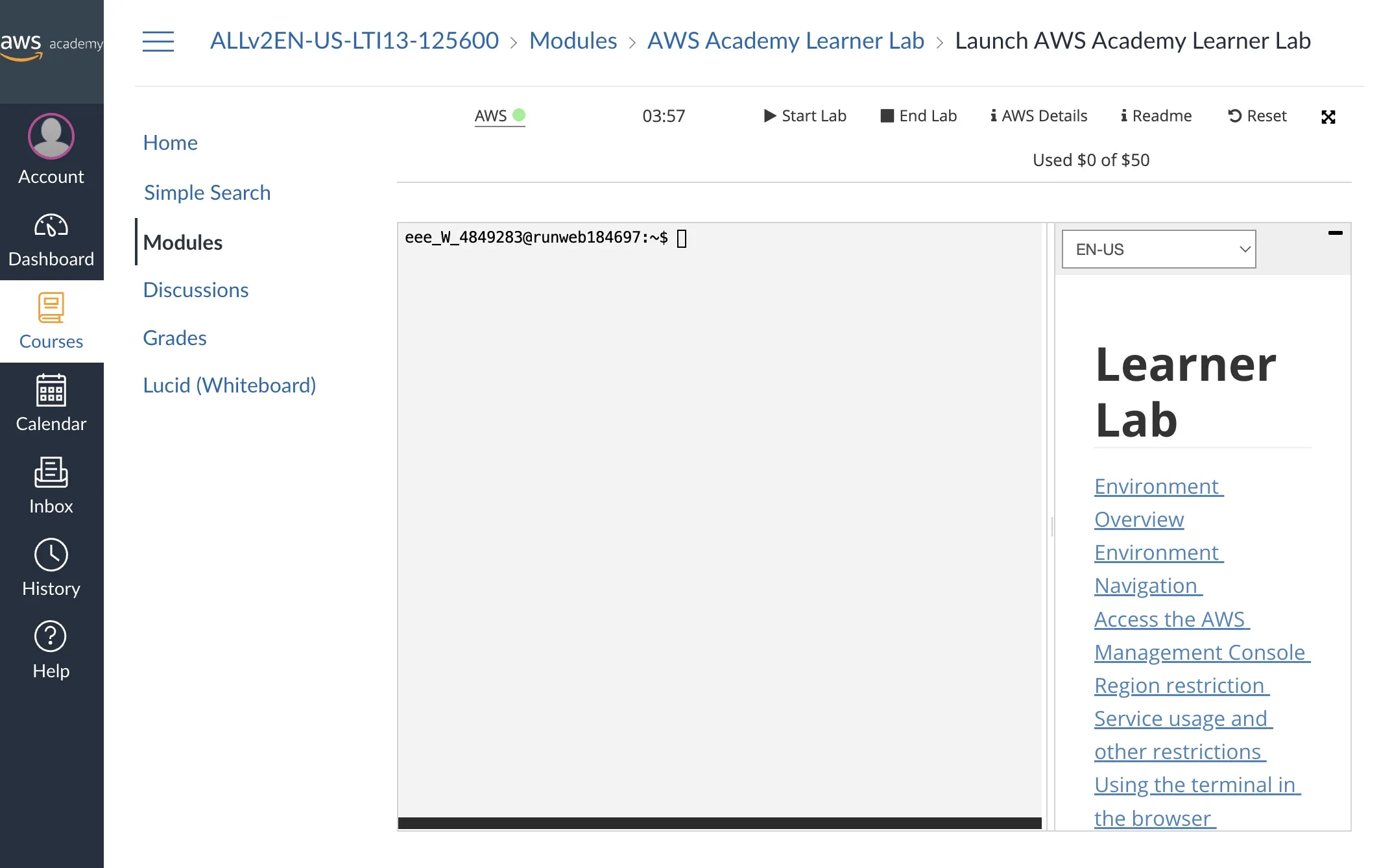This screenshot has height=868, width=1392.
Task: Click the fullscreen expand arrows icon
Action: pyautogui.click(x=1328, y=117)
